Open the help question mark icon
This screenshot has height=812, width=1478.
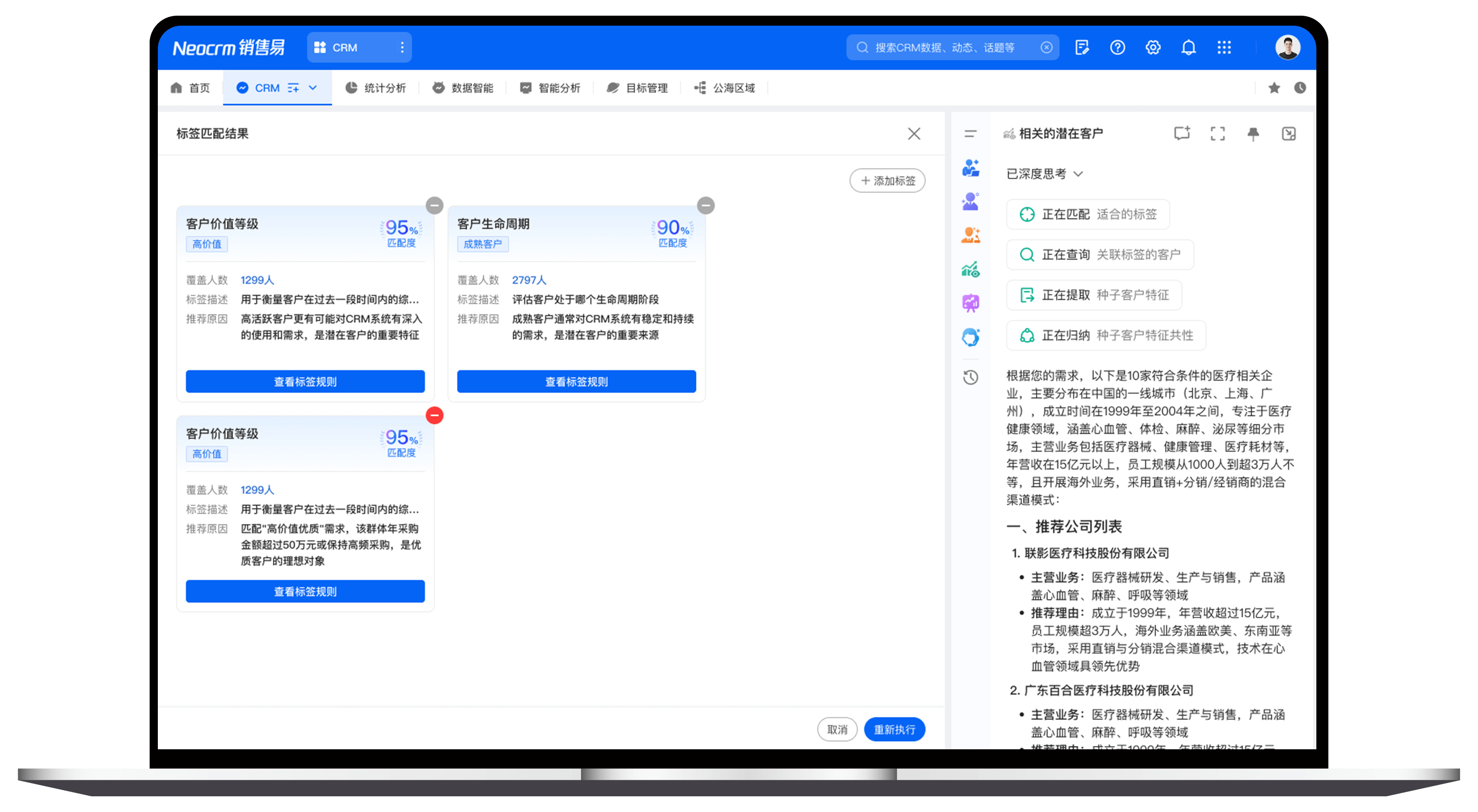point(1117,48)
